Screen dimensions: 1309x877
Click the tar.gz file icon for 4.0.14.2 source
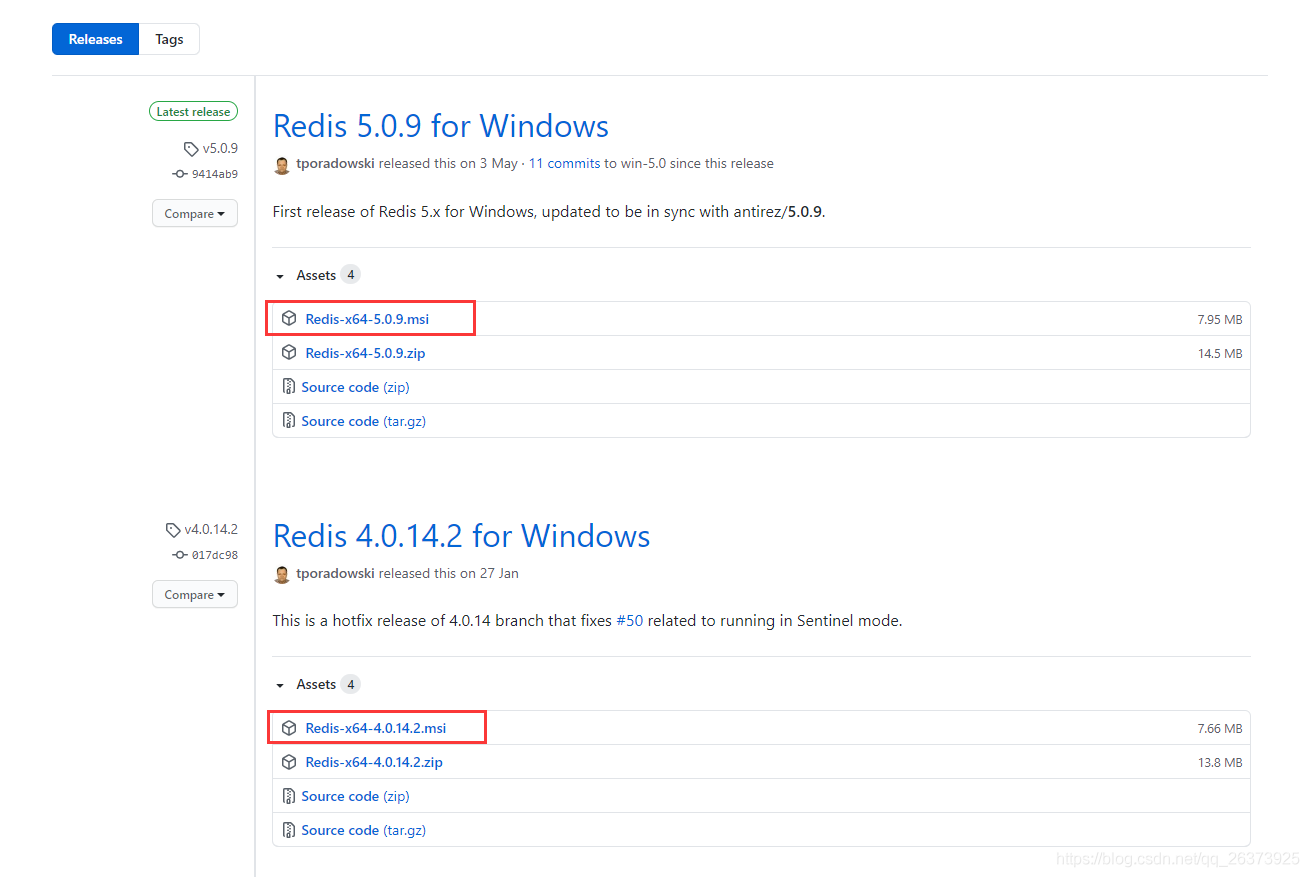(x=289, y=830)
